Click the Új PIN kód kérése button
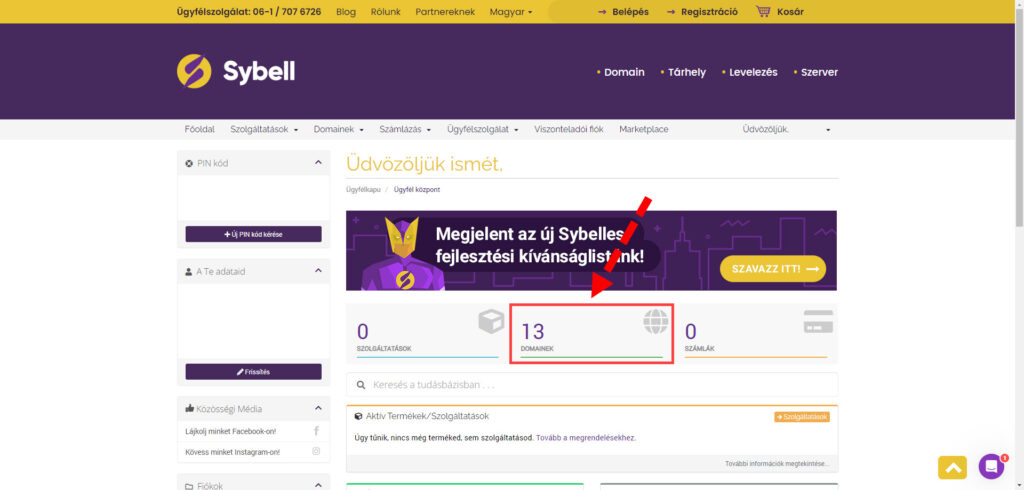The width and height of the screenshot is (1024, 490). click(253, 234)
